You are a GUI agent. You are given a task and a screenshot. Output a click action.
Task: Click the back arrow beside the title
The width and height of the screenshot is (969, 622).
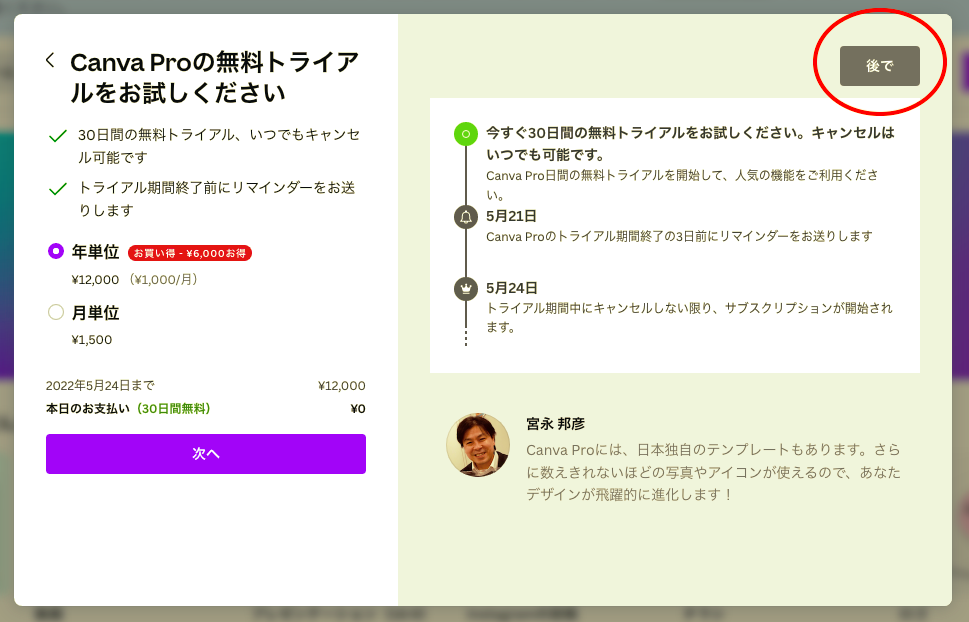tap(50, 61)
